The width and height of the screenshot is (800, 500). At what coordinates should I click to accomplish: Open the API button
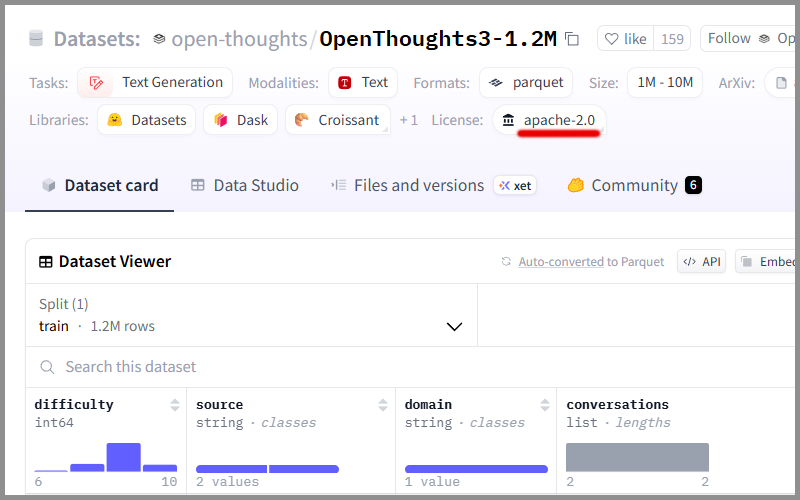(702, 262)
